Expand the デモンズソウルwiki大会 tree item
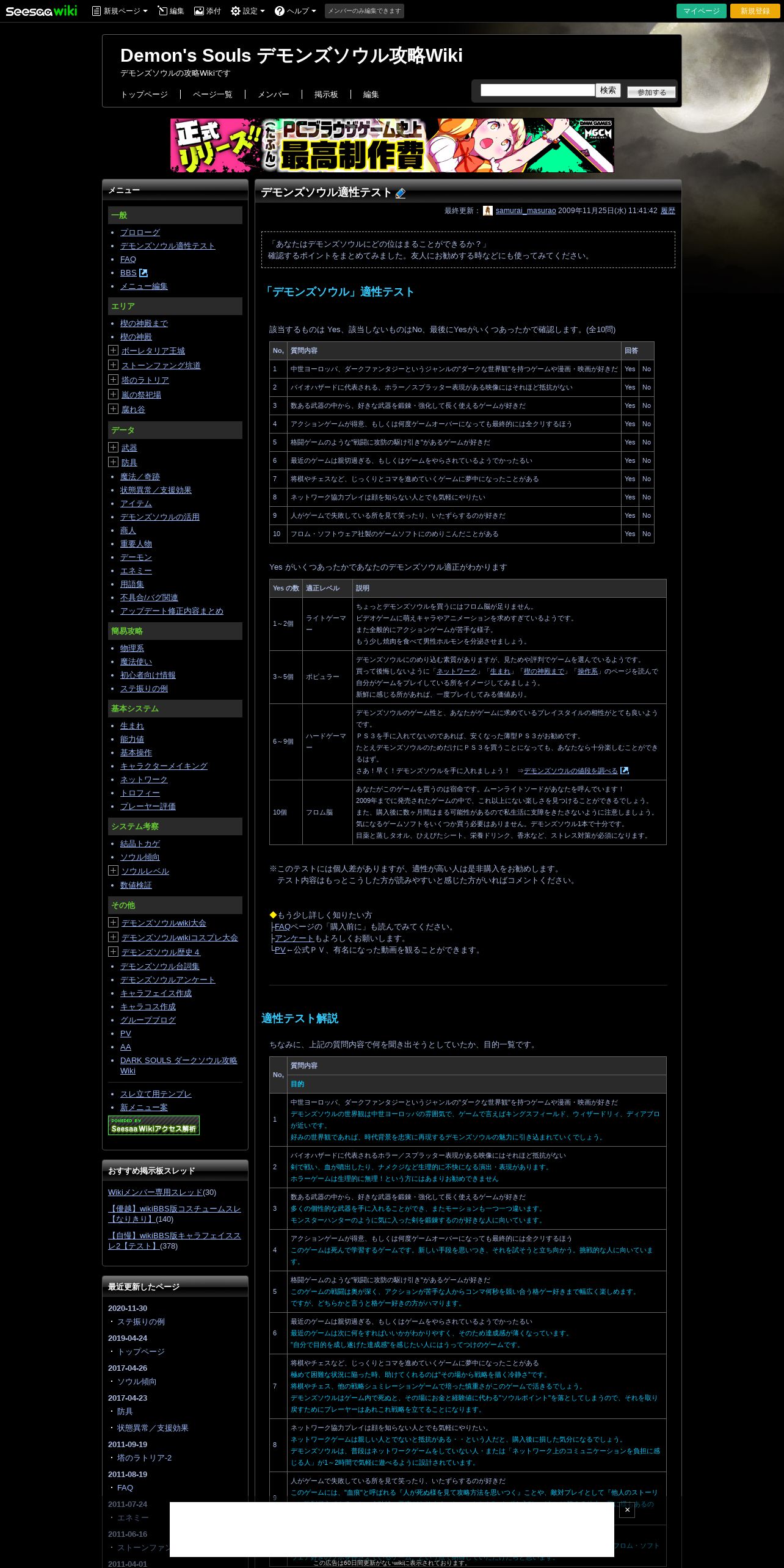Viewport: 784px width, 1568px height. (x=113, y=923)
